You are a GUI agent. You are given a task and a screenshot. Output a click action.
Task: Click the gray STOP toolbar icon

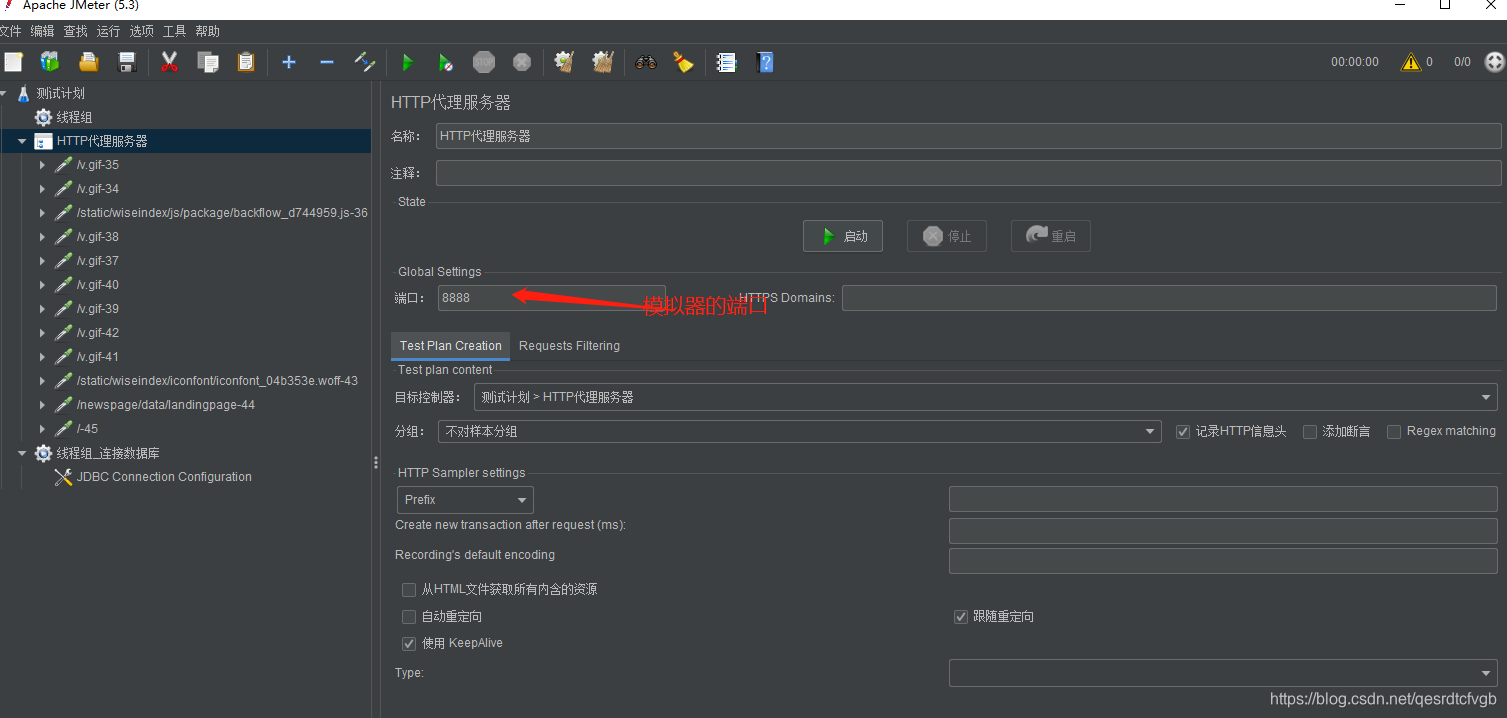[x=484, y=62]
